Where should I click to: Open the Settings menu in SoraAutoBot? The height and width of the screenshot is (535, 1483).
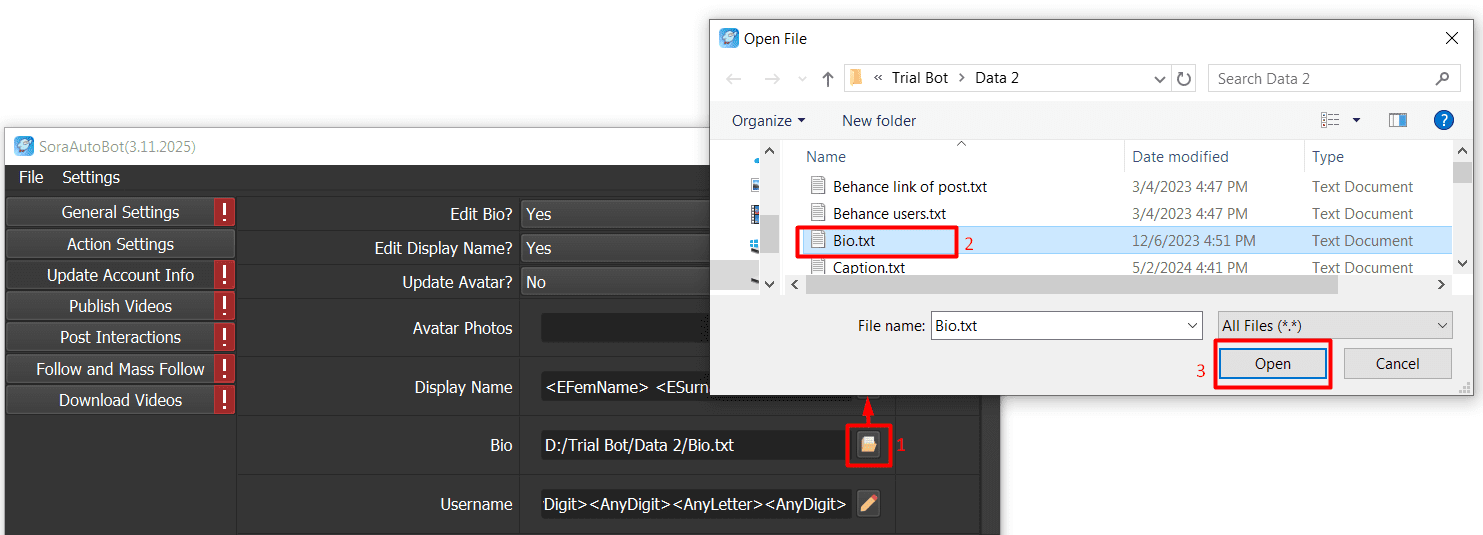tap(91, 177)
